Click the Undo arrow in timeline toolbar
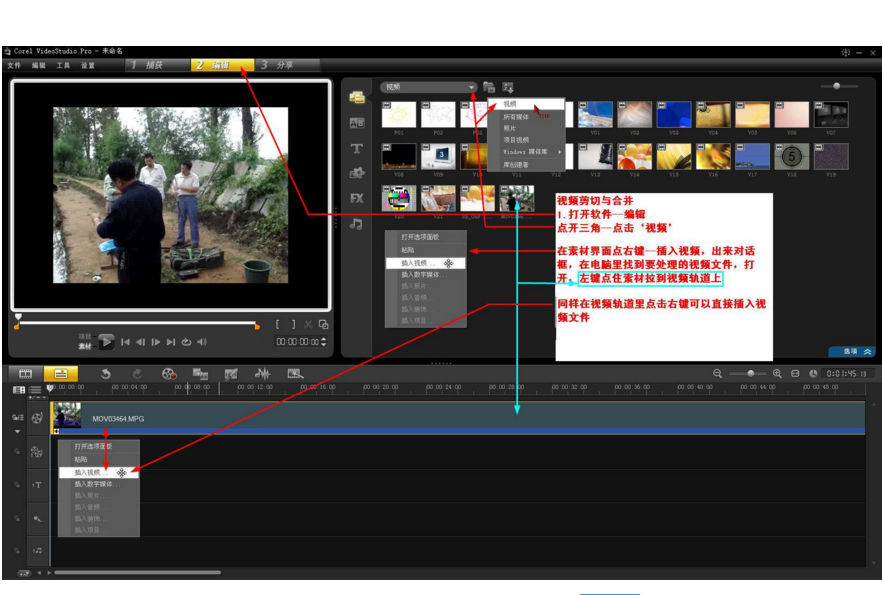Image resolution: width=883 pixels, height=595 pixels. (x=106, y=373)
